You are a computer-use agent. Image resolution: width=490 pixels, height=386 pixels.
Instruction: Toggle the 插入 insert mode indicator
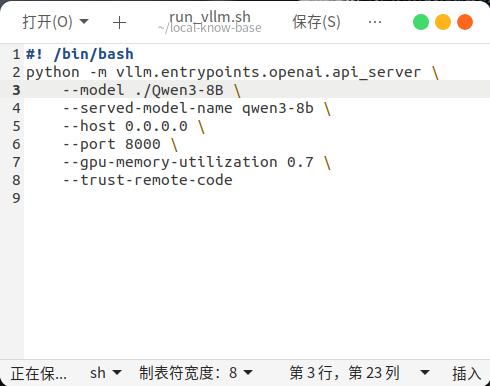(467, 373)
